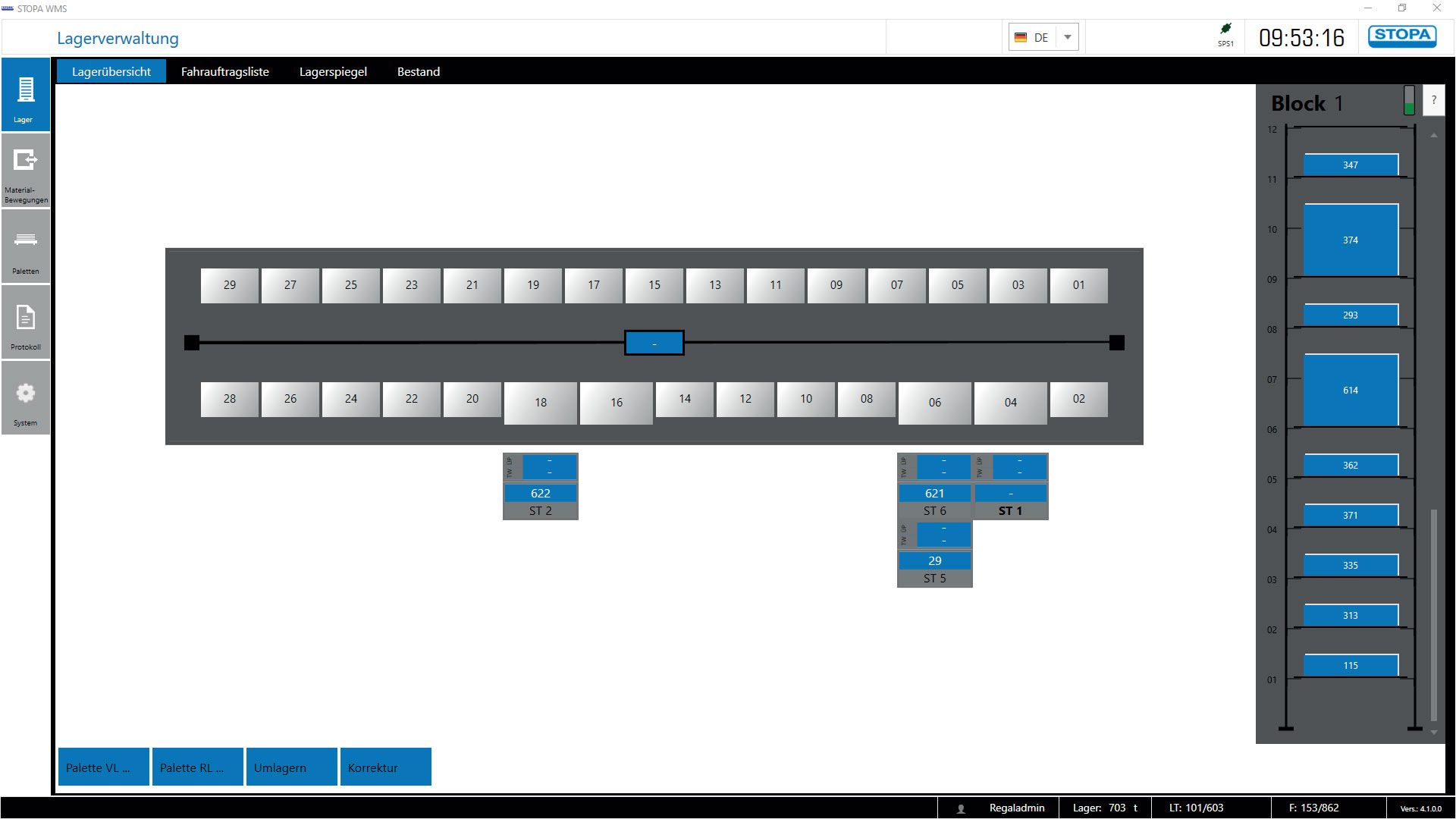The height and width of the screenshot is (819, 1456).
Task: Click the STOPA logo
Action: click(1401, 36)
